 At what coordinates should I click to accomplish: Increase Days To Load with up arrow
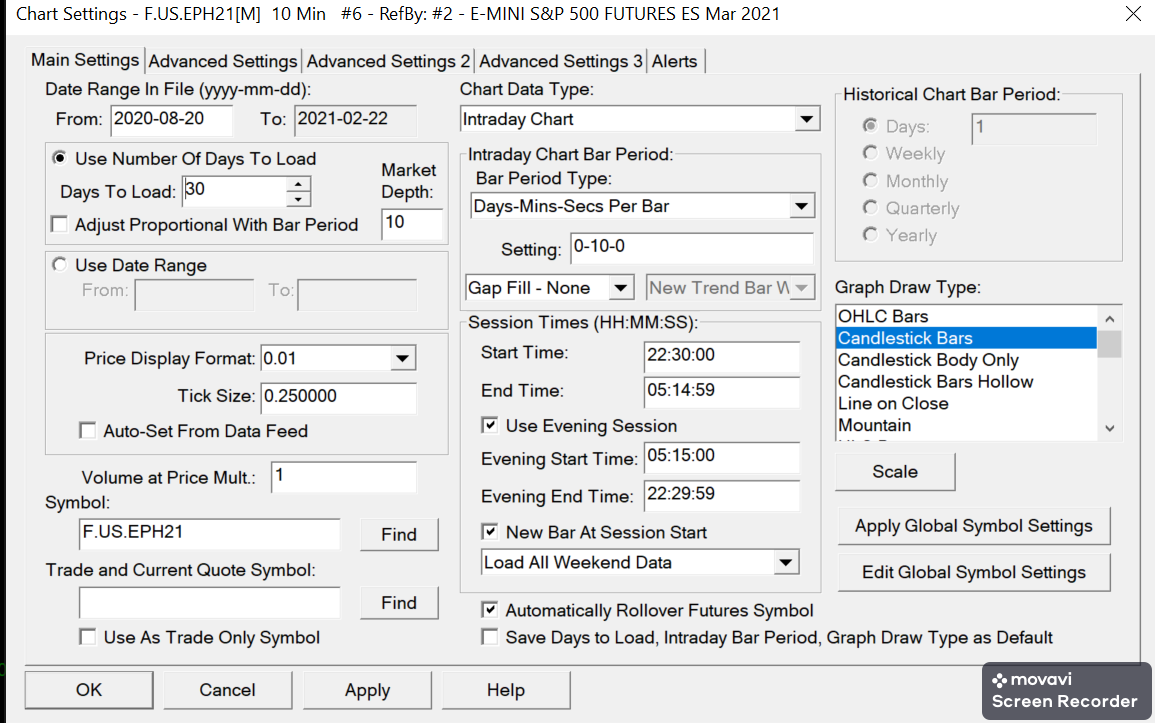299,183
